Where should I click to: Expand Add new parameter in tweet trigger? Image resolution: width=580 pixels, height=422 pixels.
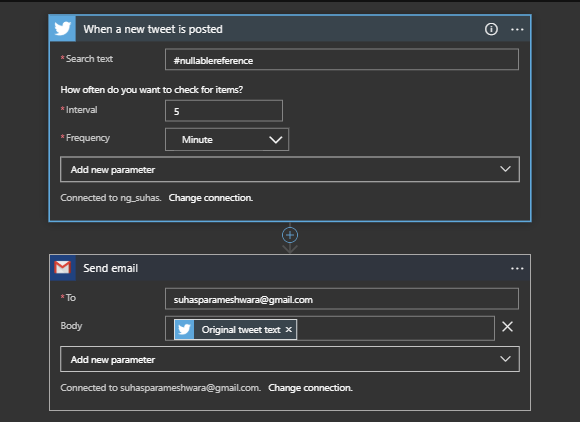[290, 169]
